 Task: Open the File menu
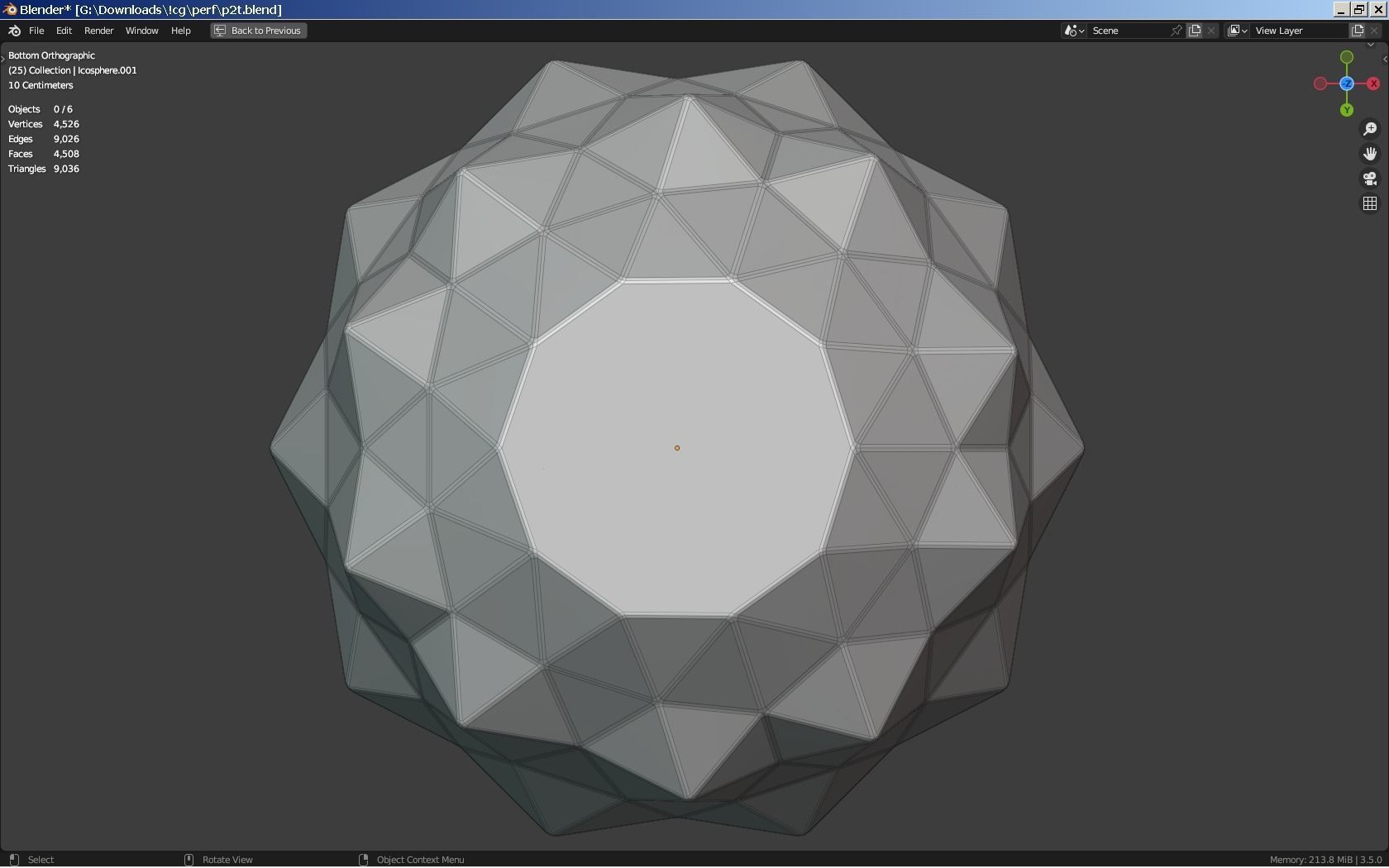pyautogui.click(x=36, y=31)
